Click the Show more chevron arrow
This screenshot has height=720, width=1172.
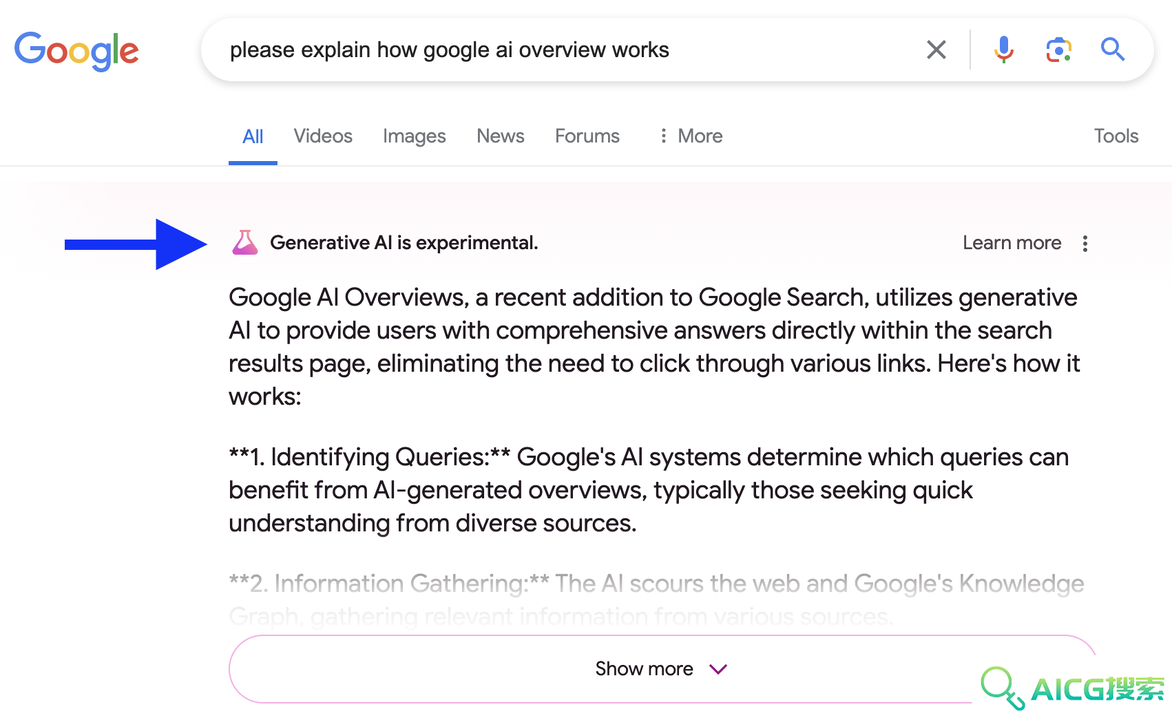click(718, 669)
